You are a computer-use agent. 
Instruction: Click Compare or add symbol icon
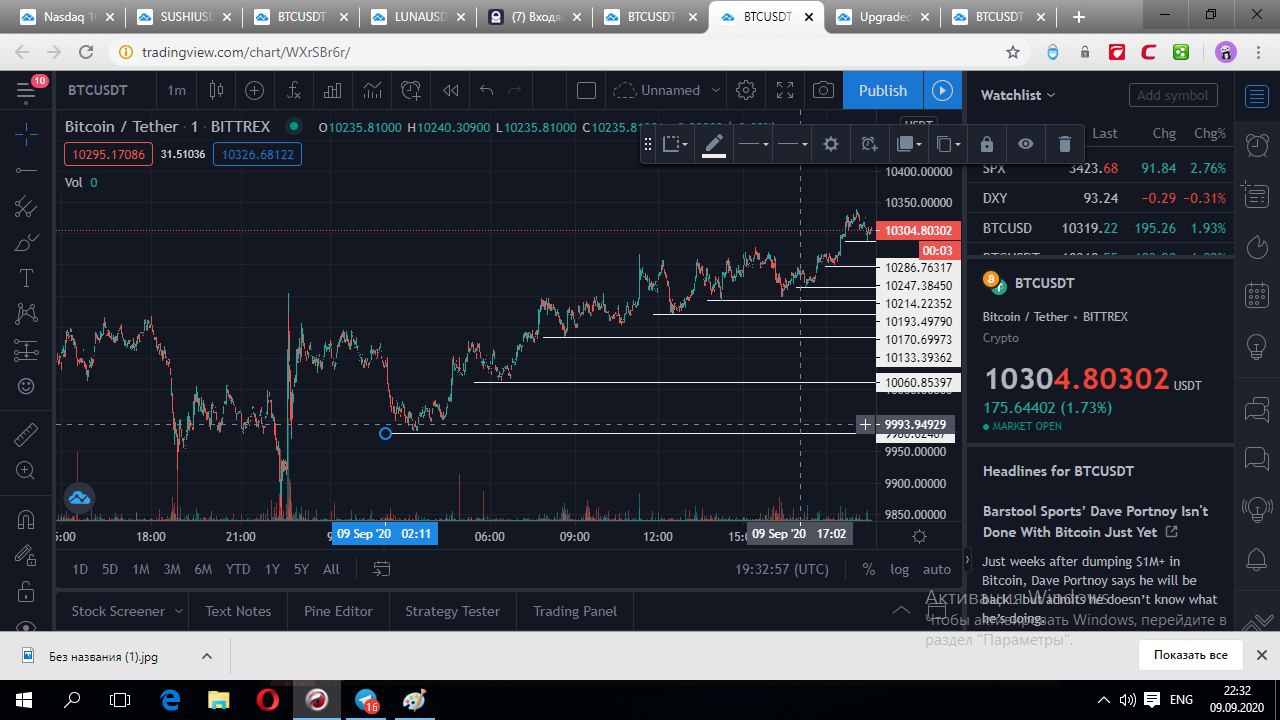(x=255, y=91)
